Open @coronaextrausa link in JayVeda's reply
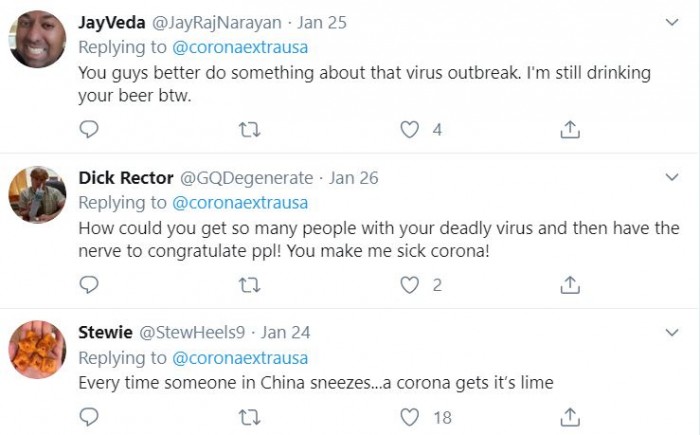700x435 pixels. click(x=240, y=48)
